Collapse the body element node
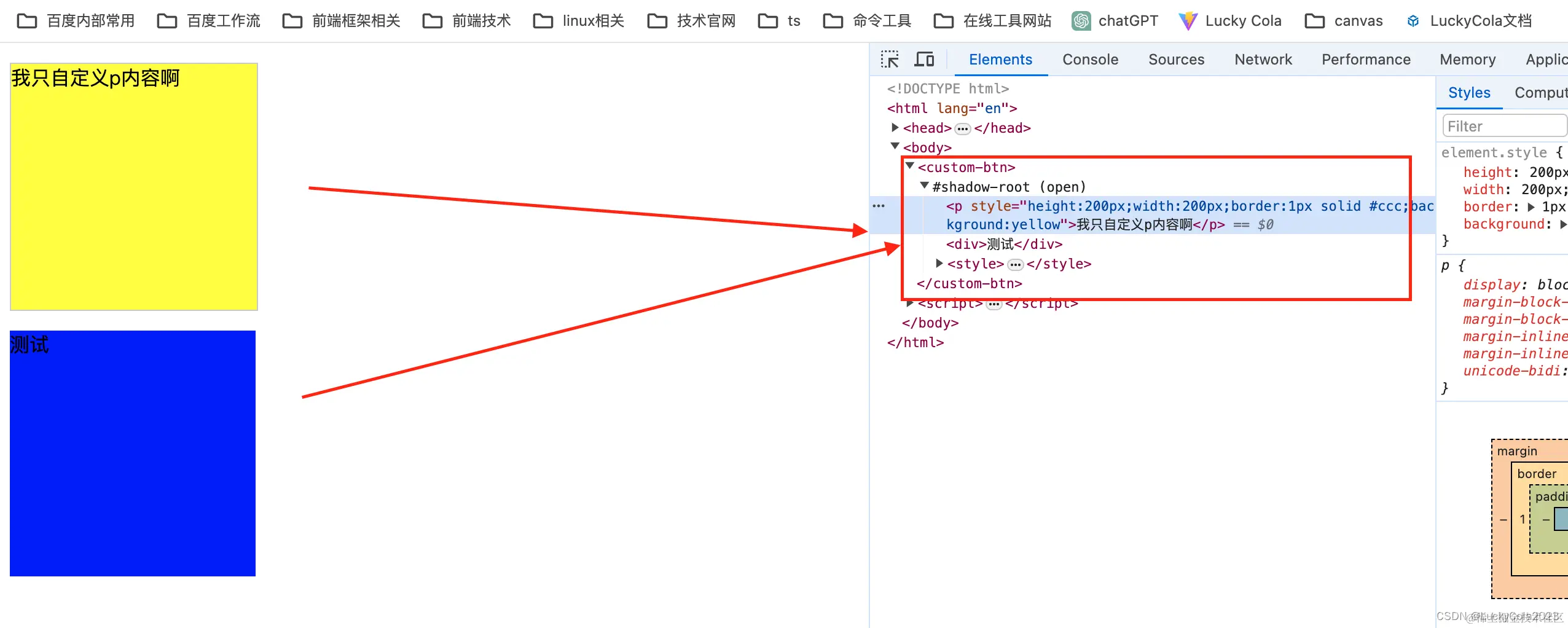 tap(895, 146)
